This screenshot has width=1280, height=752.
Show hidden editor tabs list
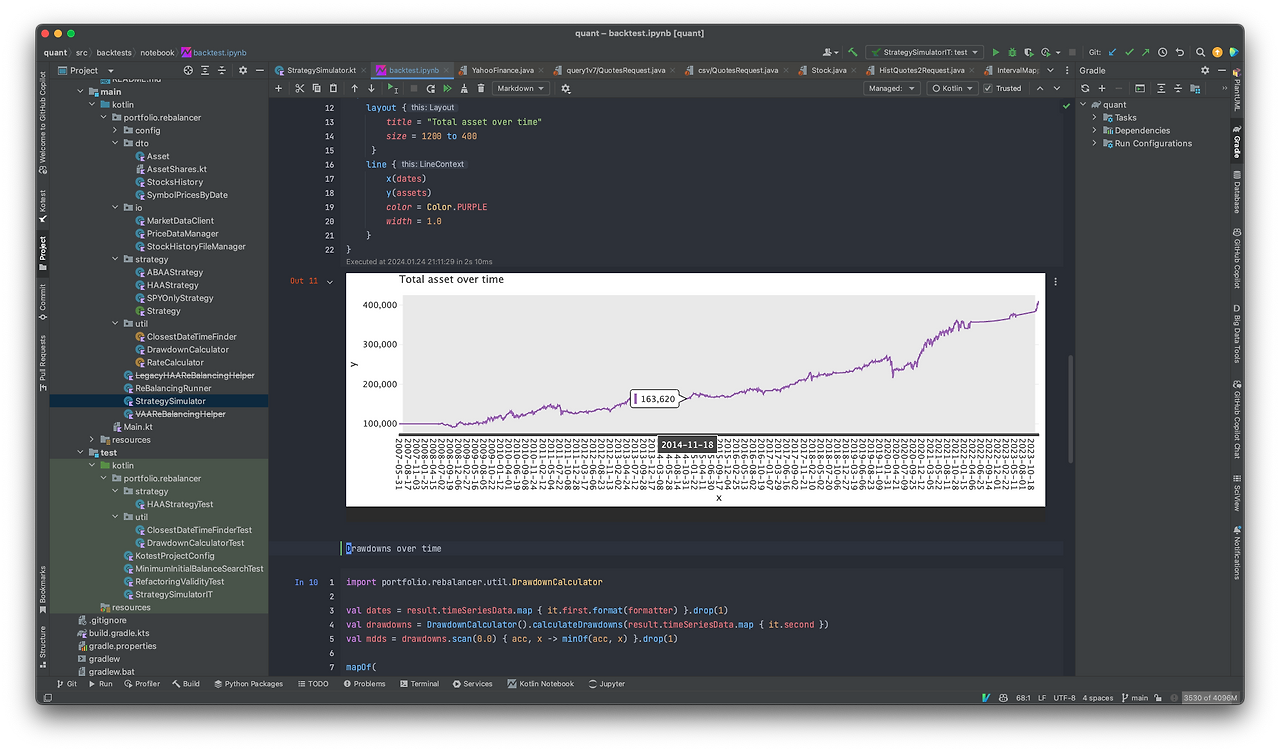coord(1050,70)
